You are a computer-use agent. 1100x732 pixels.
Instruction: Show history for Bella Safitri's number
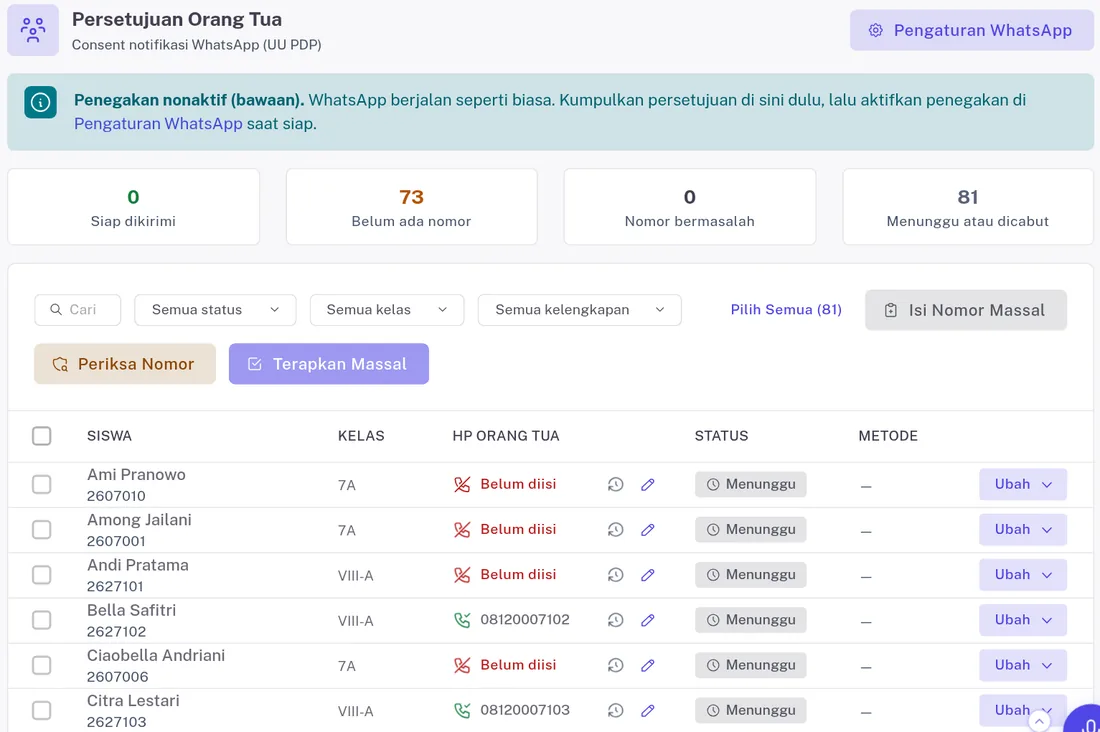coord(615,620)
